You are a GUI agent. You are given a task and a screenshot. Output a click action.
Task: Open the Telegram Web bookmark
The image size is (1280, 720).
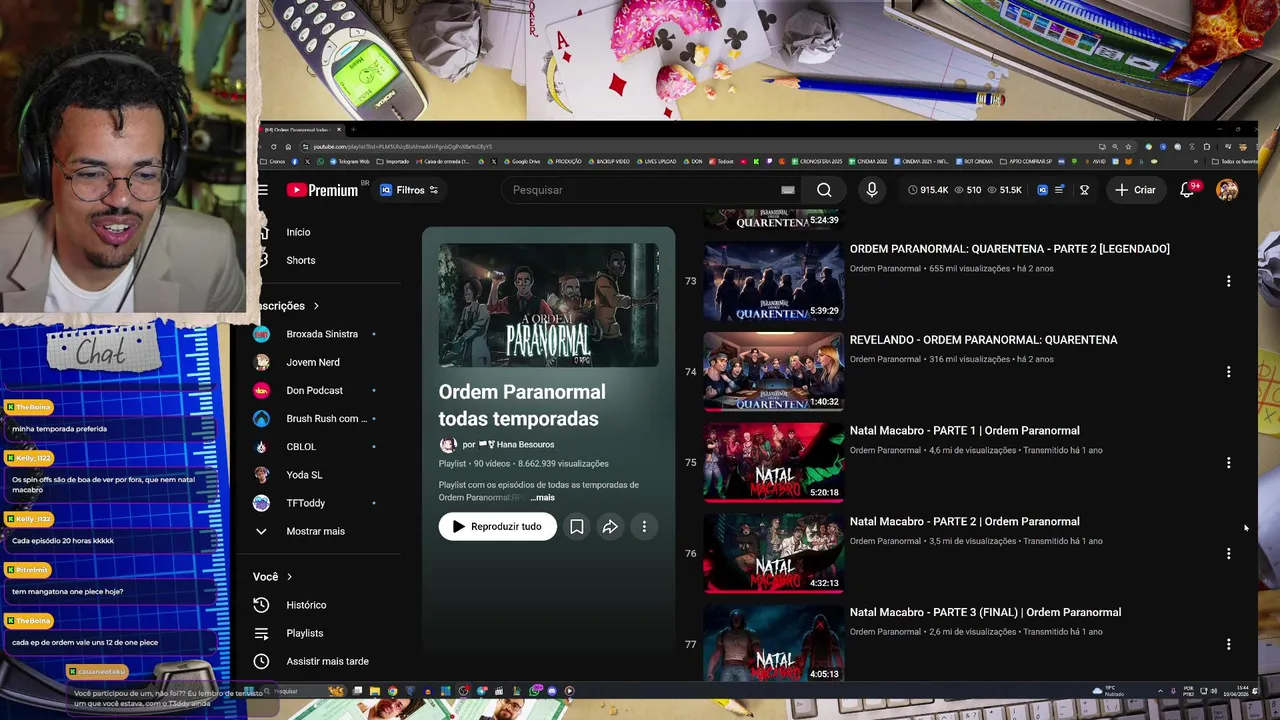349,161
